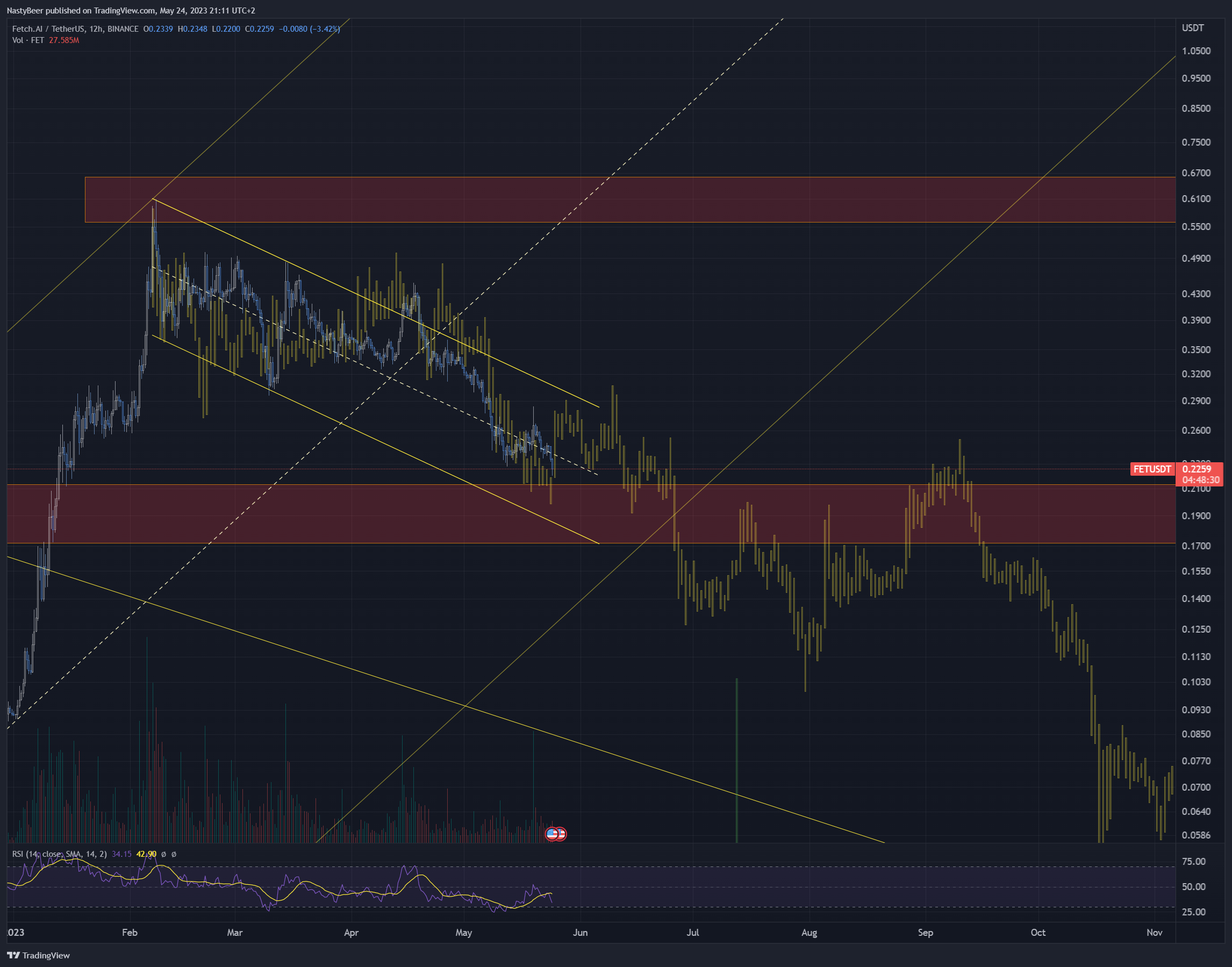The height and width of the screenshot is (967, 1232).
Task: Click the RSI moving average value 42.90
Action: [146, 854]
